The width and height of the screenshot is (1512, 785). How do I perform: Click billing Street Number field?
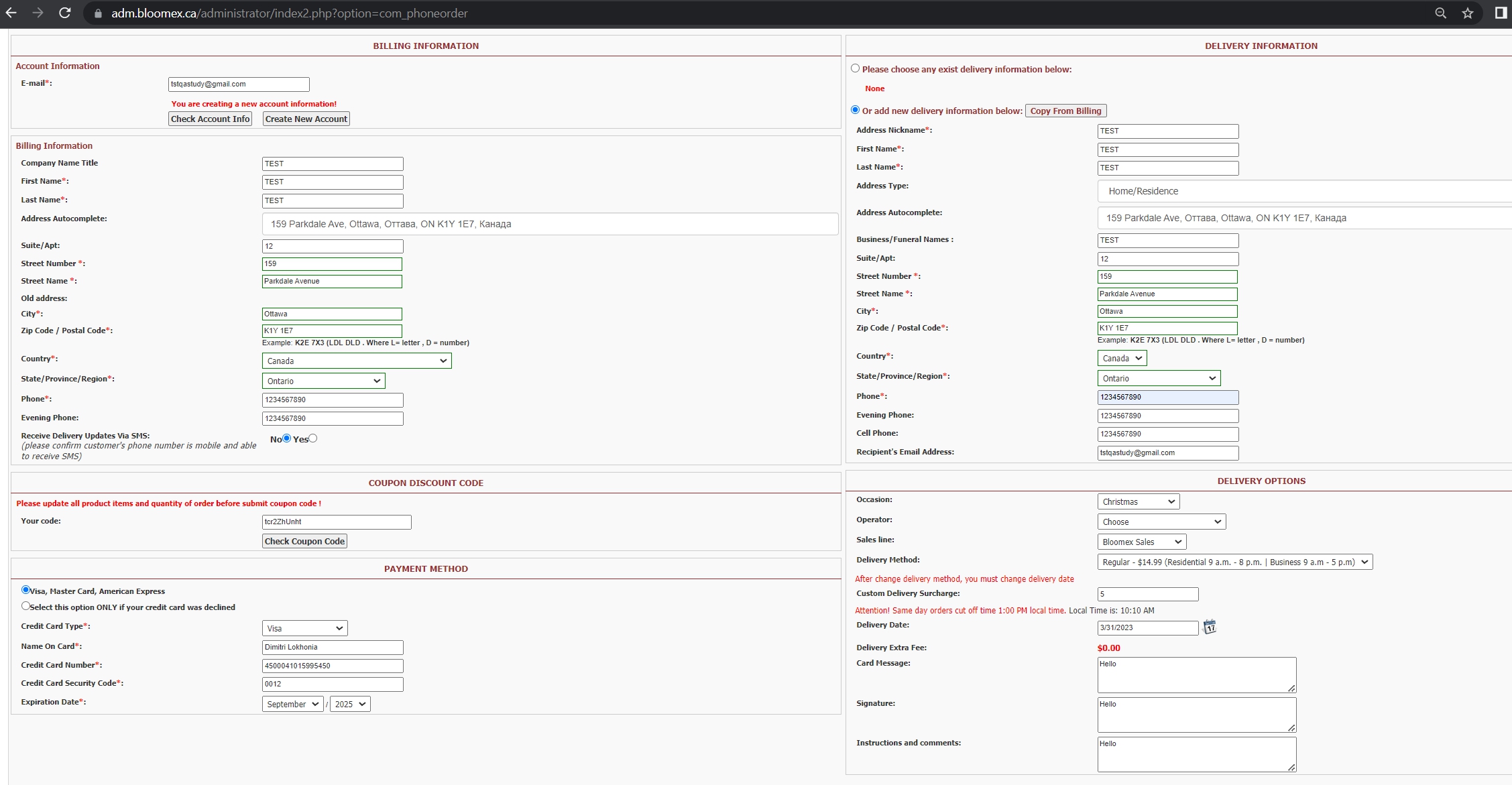pos(332,263)
